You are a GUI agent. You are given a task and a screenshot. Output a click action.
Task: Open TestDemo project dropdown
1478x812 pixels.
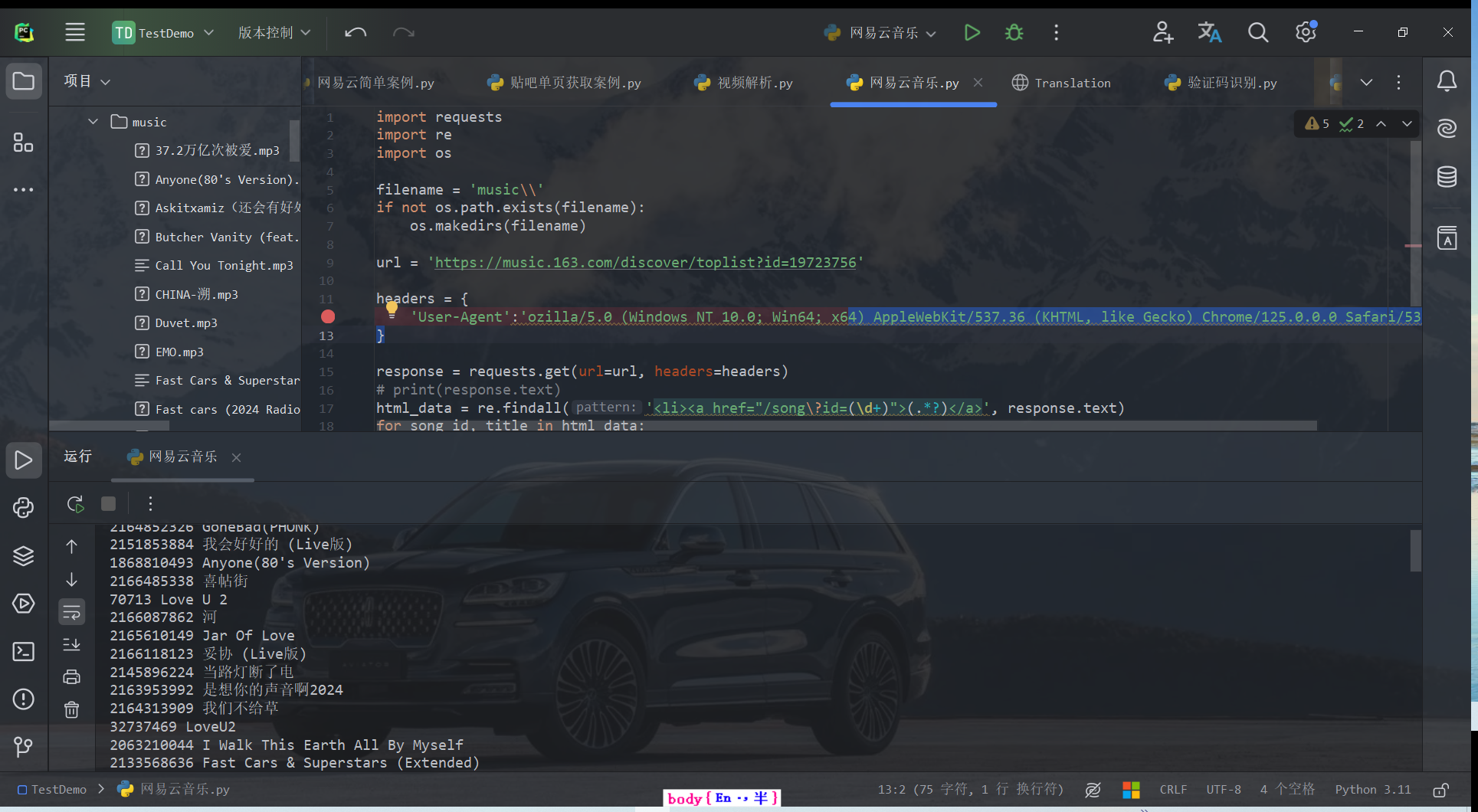(x=163, y=33)
